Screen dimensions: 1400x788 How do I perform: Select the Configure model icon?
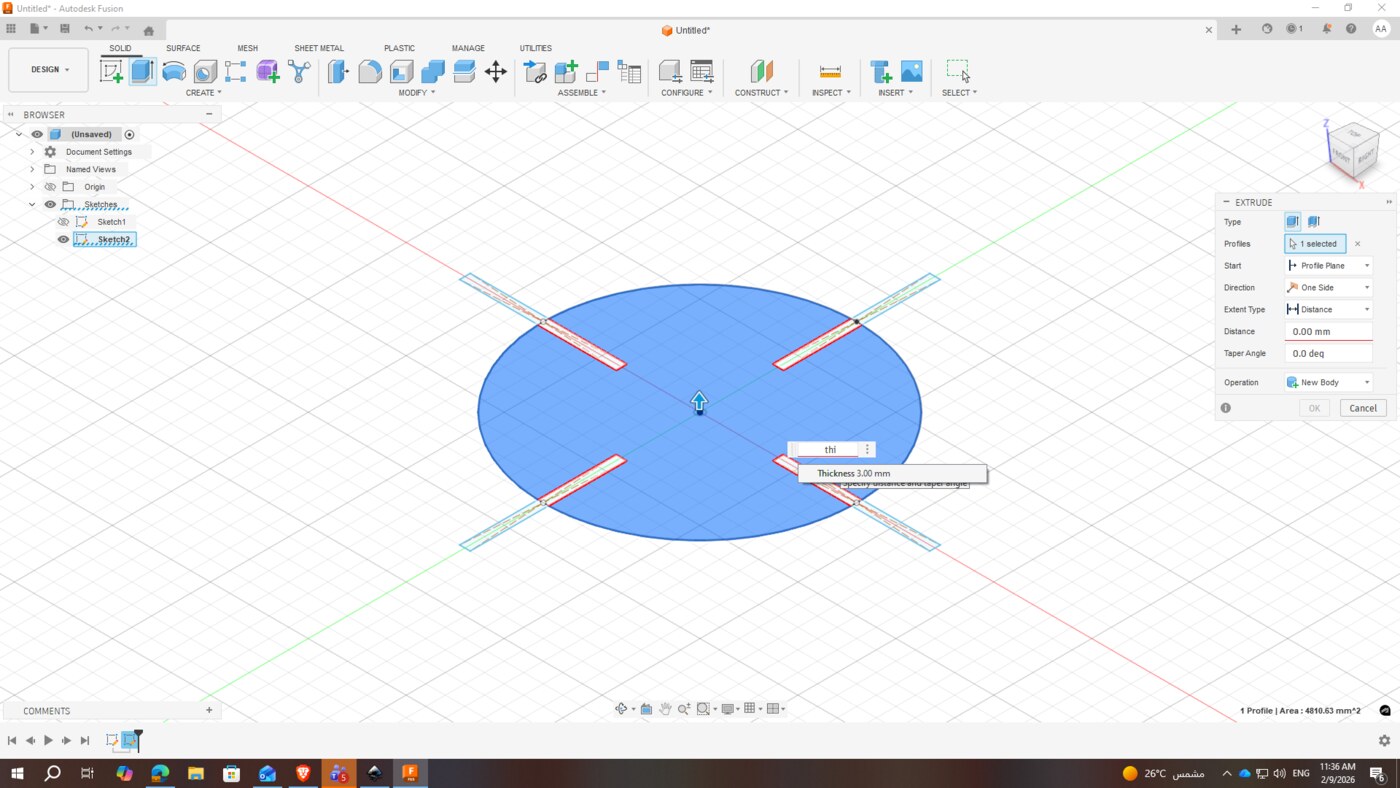[x=670, y=71]
